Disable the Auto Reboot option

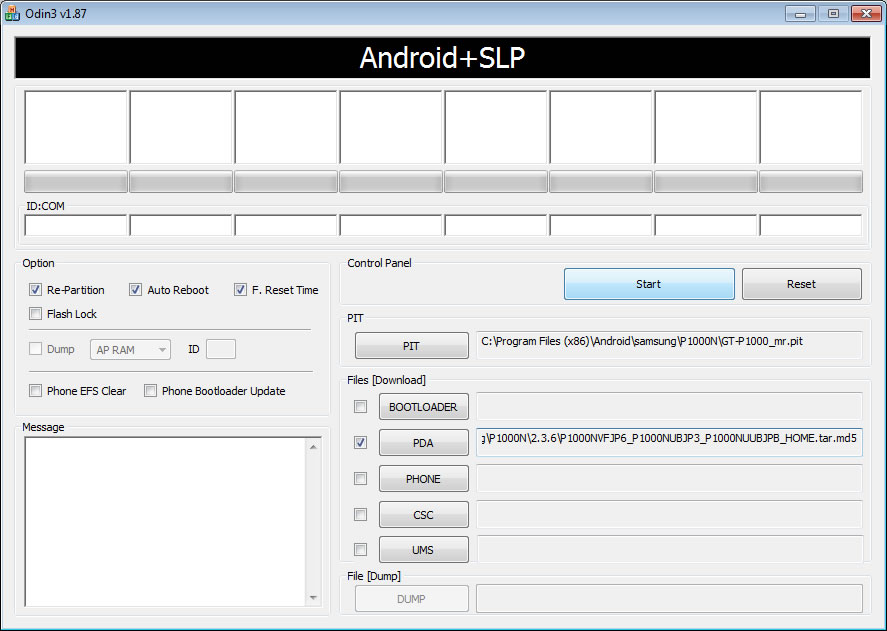135,290
